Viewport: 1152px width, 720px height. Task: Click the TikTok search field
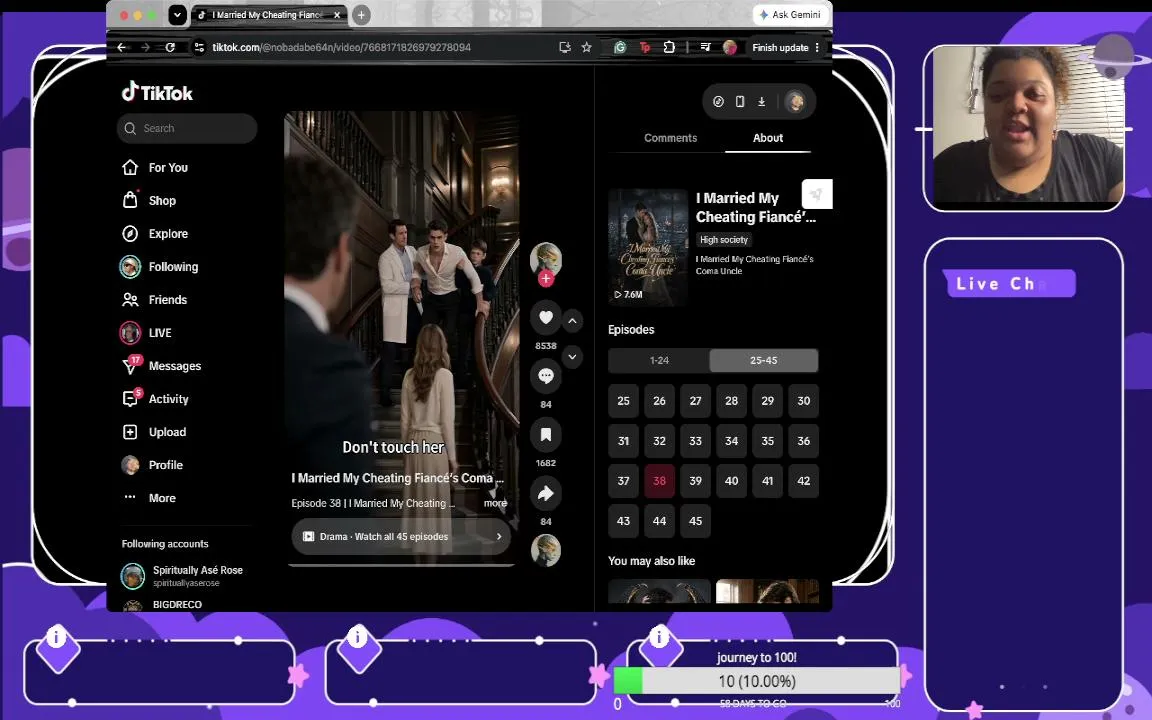[x=187, y=128]
